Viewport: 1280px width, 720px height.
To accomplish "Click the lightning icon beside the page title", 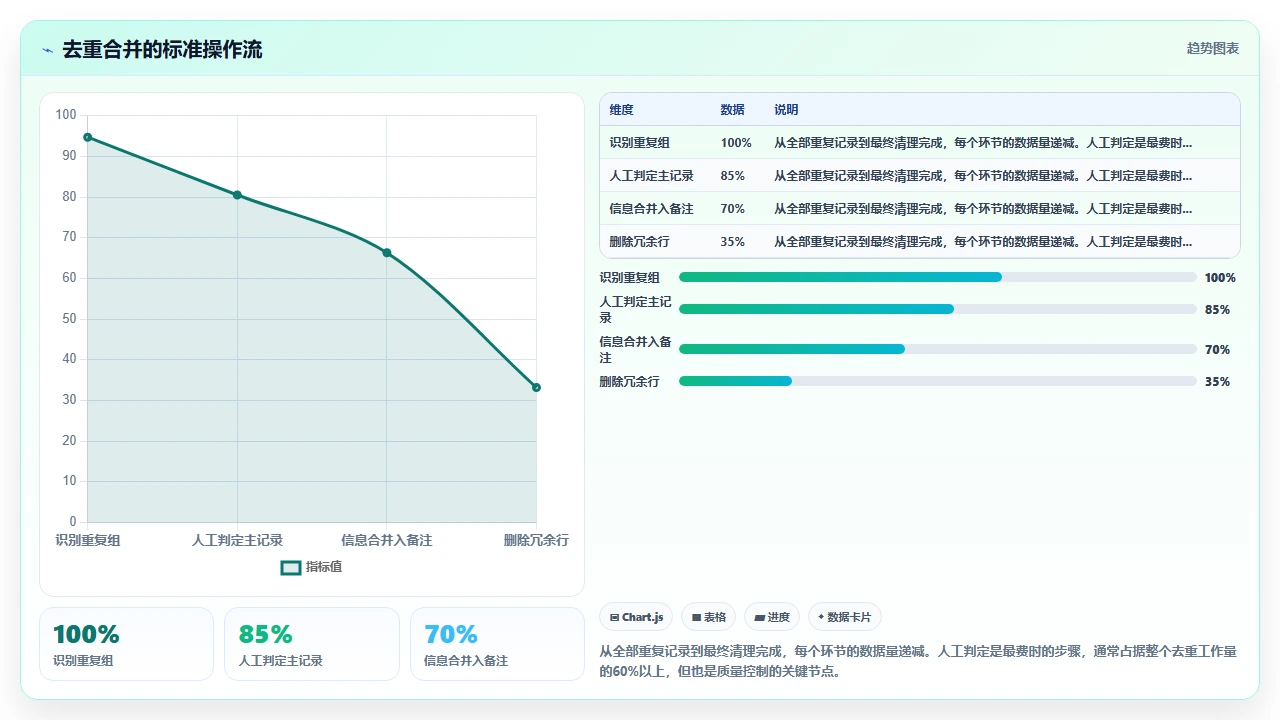I will (x=47, y=50).
